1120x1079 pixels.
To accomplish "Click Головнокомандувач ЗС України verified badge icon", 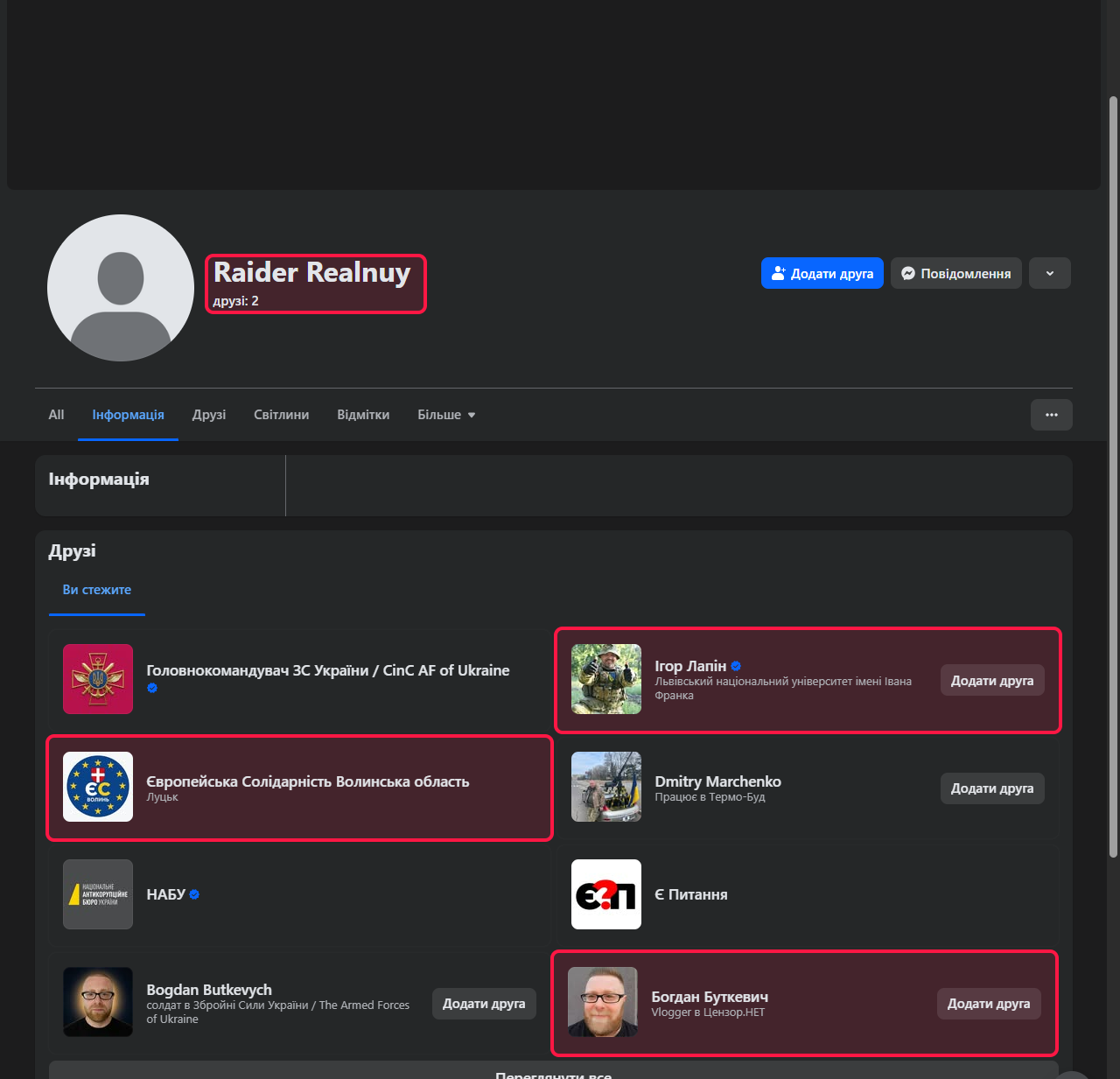I will click(152, 688).
